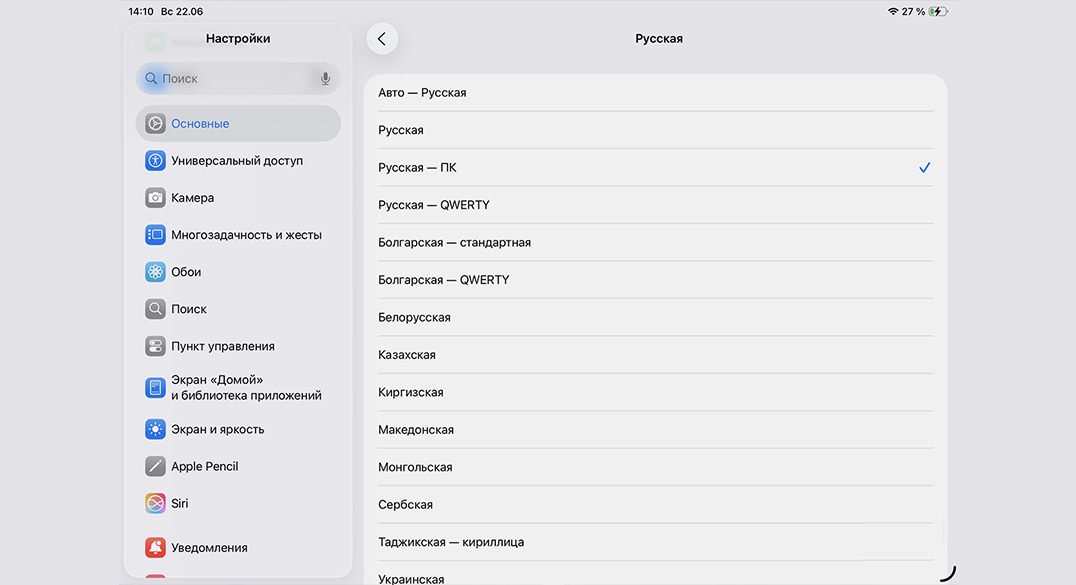
Task: Tap the Камера camera icon
Action: (155, 198)
